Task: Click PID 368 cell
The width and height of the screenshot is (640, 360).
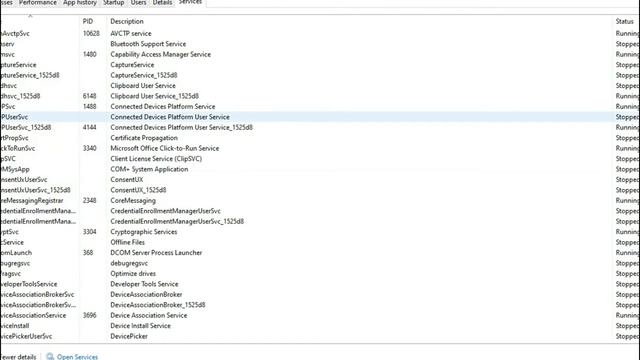Action: (88, 253)
